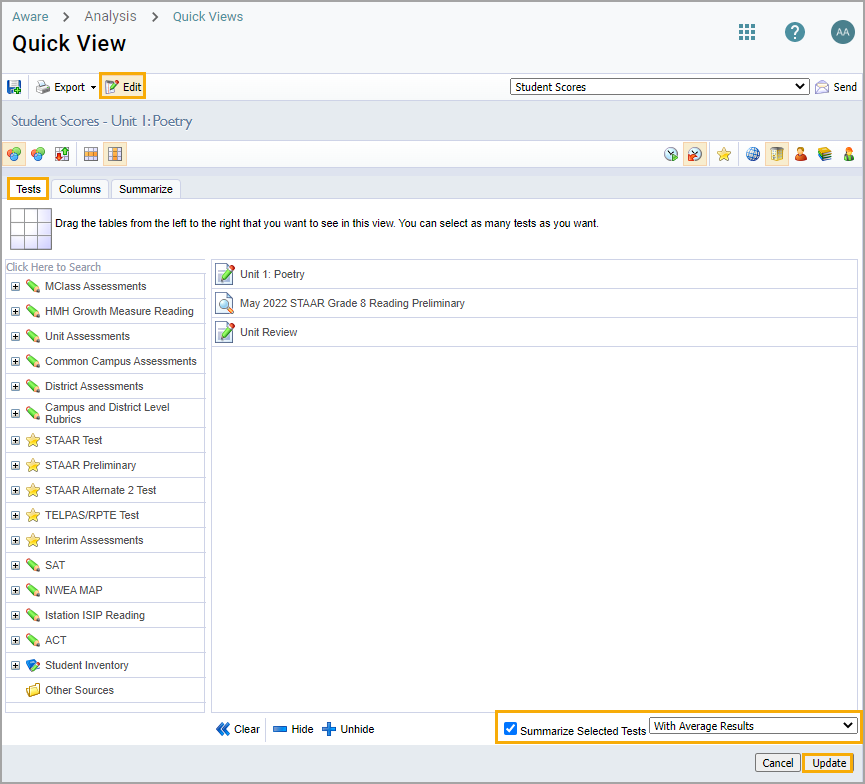
Task: Expand NWEA MAP tree node
Action: (15, 590)
